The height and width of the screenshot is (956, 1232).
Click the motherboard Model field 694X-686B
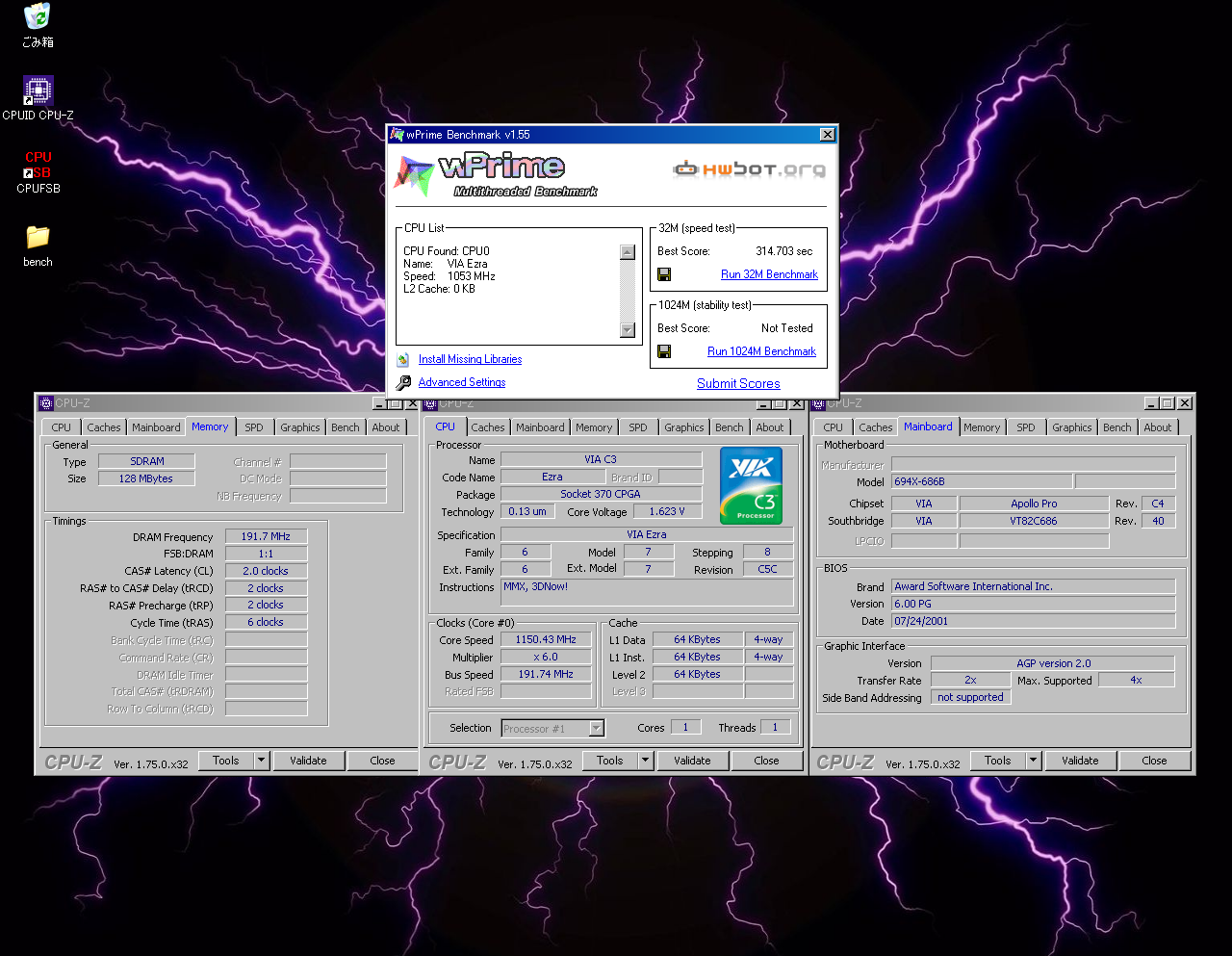[981, 481]
